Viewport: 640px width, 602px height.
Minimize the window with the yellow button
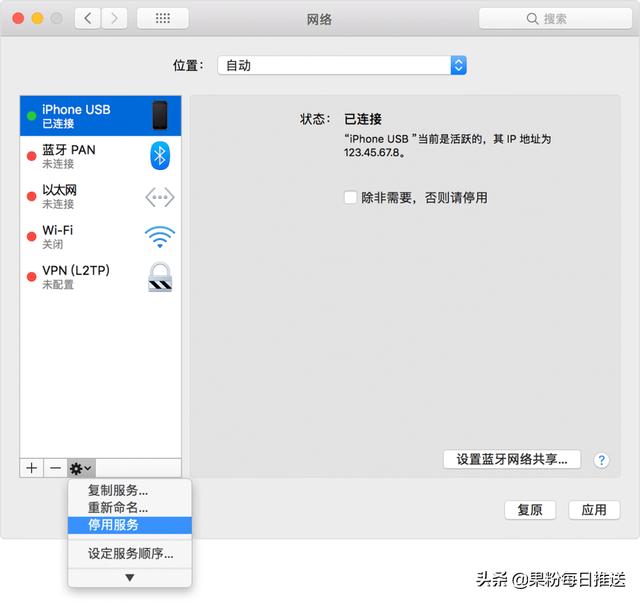point(37,18)
